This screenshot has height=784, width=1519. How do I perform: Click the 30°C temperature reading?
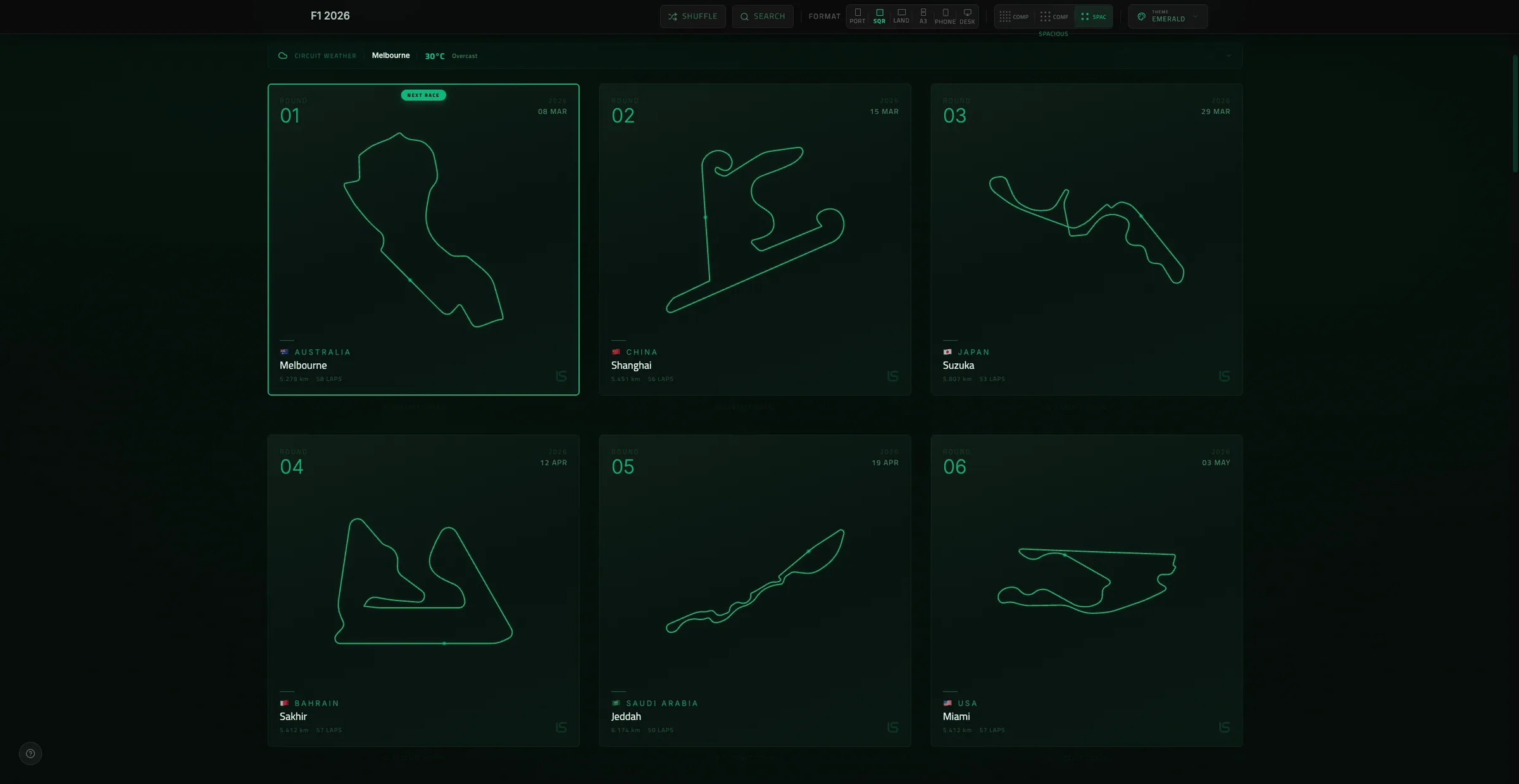pos(434,56)
